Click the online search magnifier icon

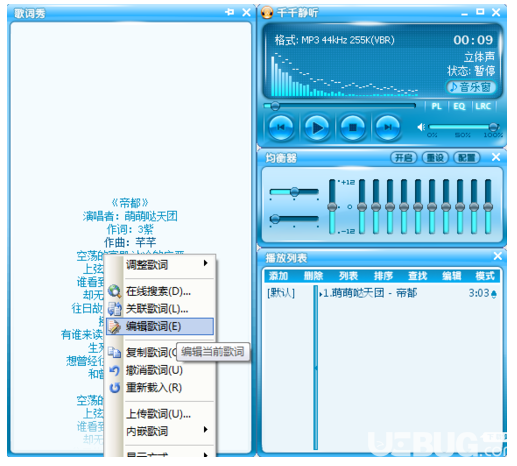tap(115, 291)
